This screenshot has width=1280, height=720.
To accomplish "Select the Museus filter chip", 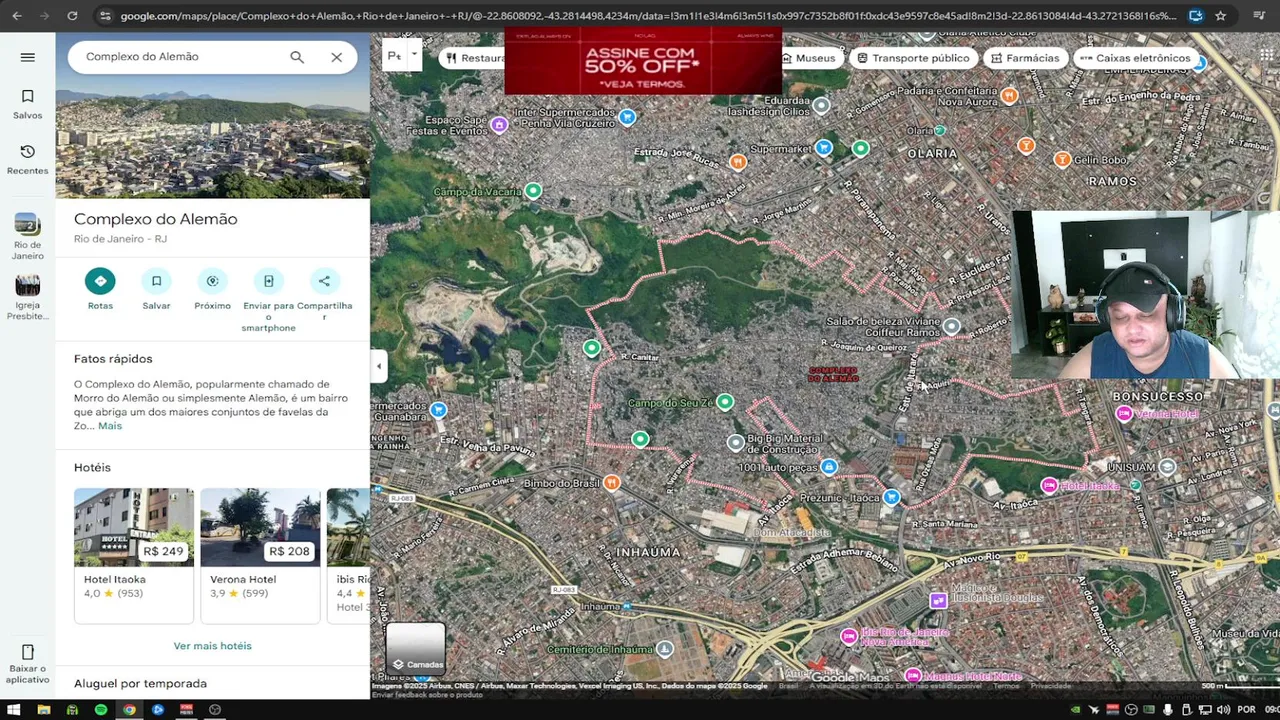I will pos(812,58).
